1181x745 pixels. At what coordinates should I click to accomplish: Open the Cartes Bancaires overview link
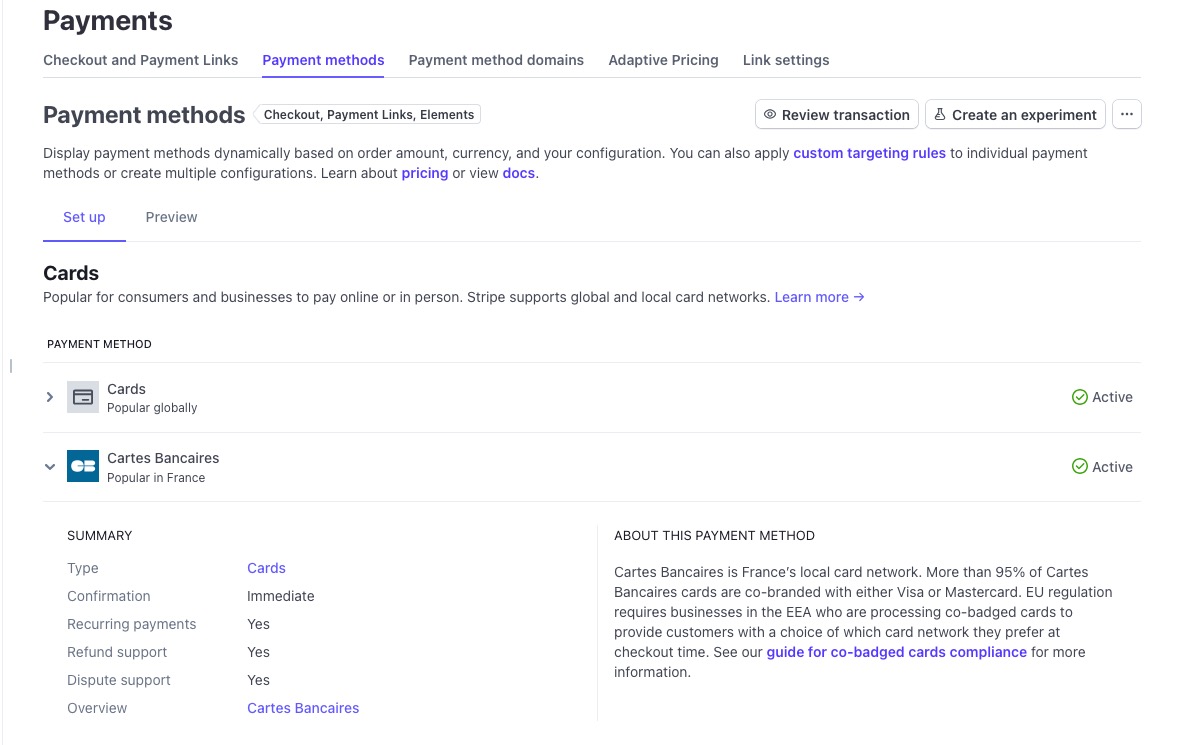tap(303, 708)
